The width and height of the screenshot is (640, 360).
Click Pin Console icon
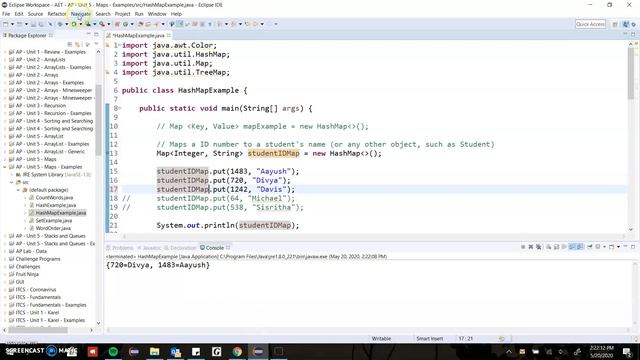tap(589, 247)
